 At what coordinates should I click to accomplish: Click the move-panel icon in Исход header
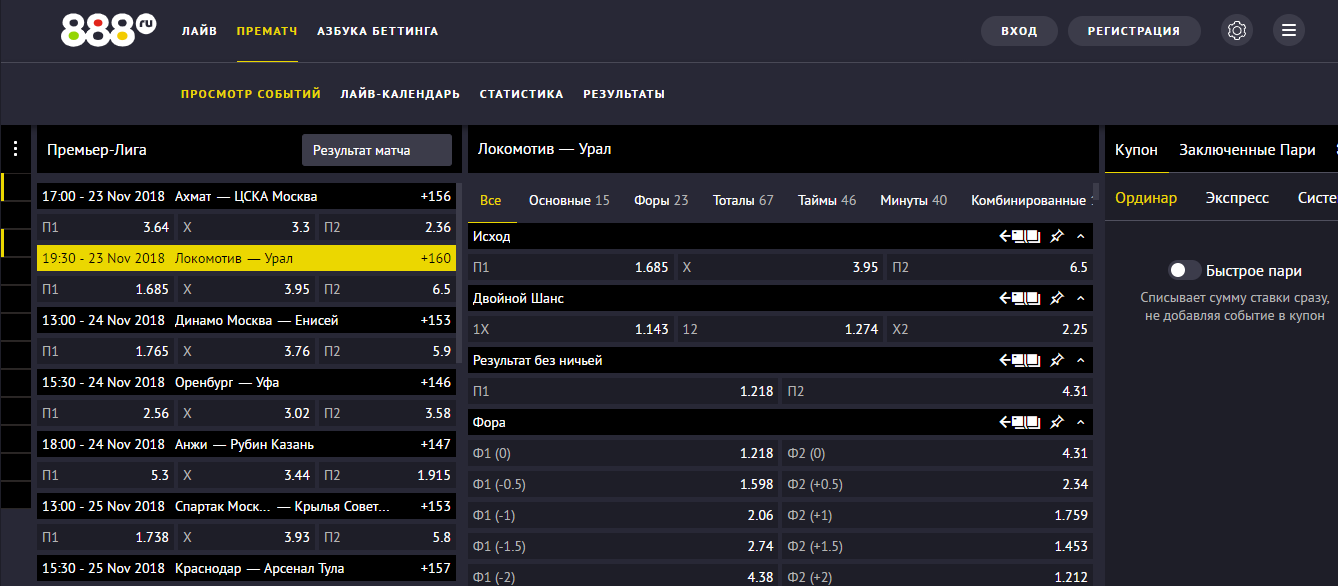point(1020,237)
